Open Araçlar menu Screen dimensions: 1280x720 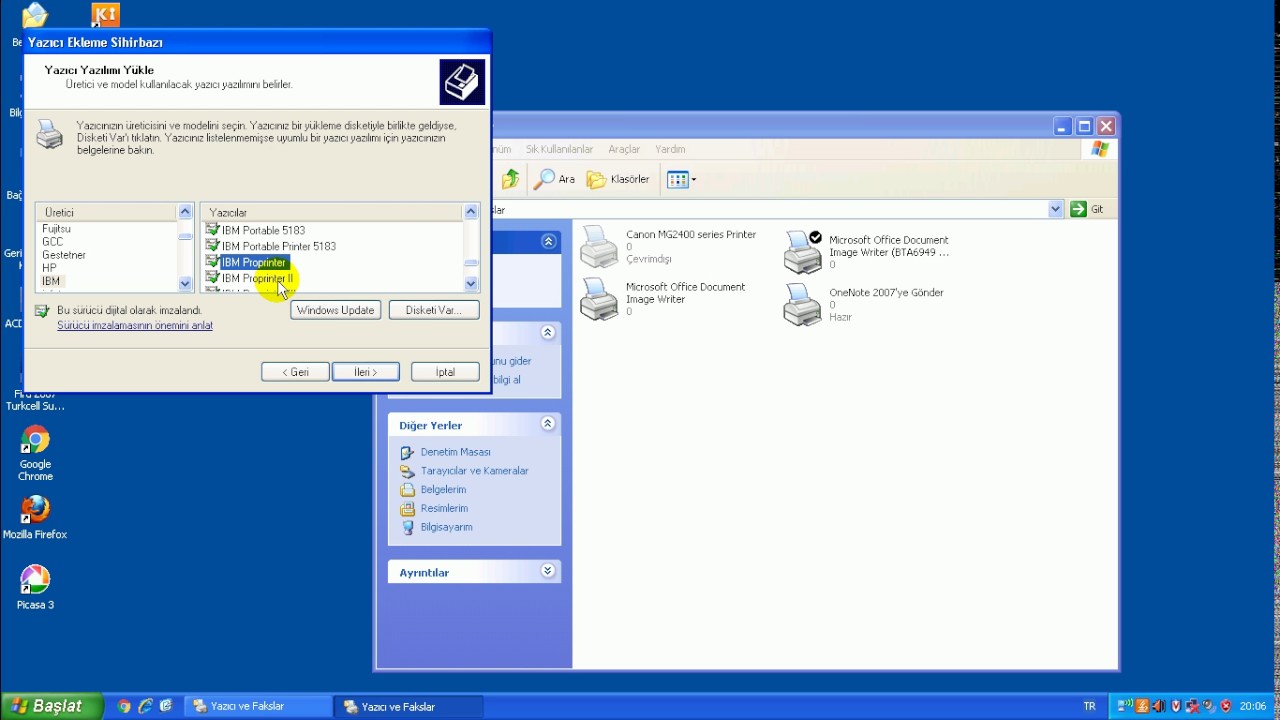click(624, 149)
